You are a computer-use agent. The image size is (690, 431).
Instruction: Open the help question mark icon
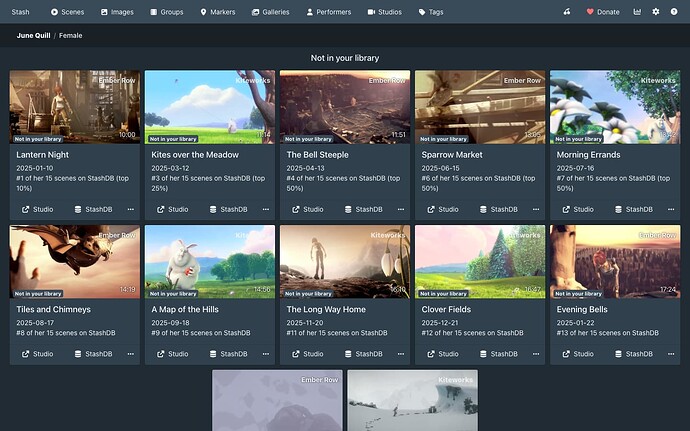[x=674, y=12]
